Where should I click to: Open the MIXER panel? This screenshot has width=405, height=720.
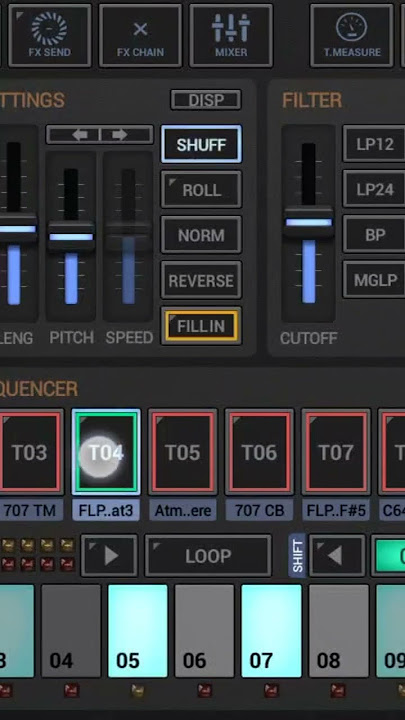(x=231, y=35)
